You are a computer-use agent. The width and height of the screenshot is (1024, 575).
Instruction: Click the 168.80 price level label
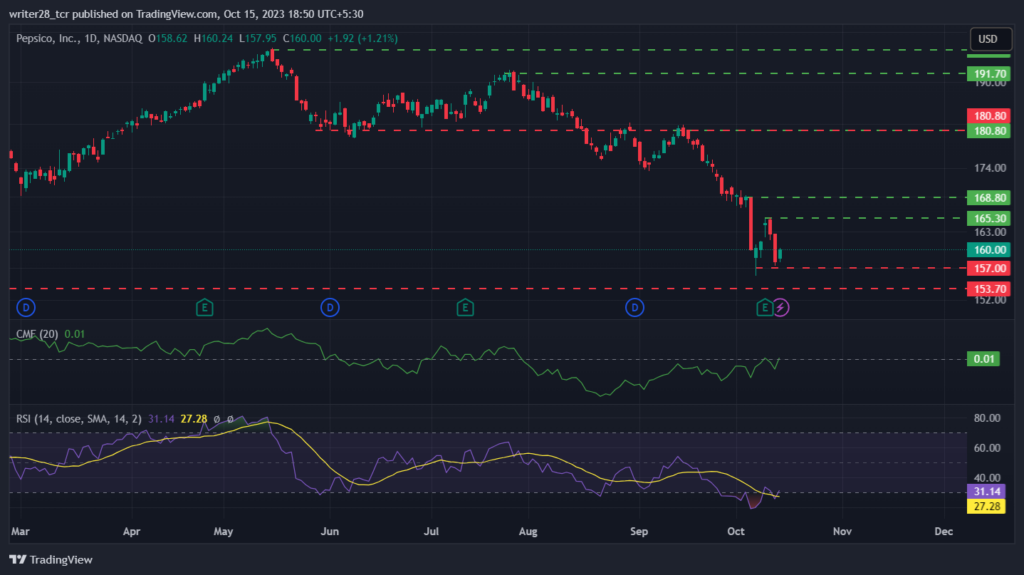(x=989, y=197)
